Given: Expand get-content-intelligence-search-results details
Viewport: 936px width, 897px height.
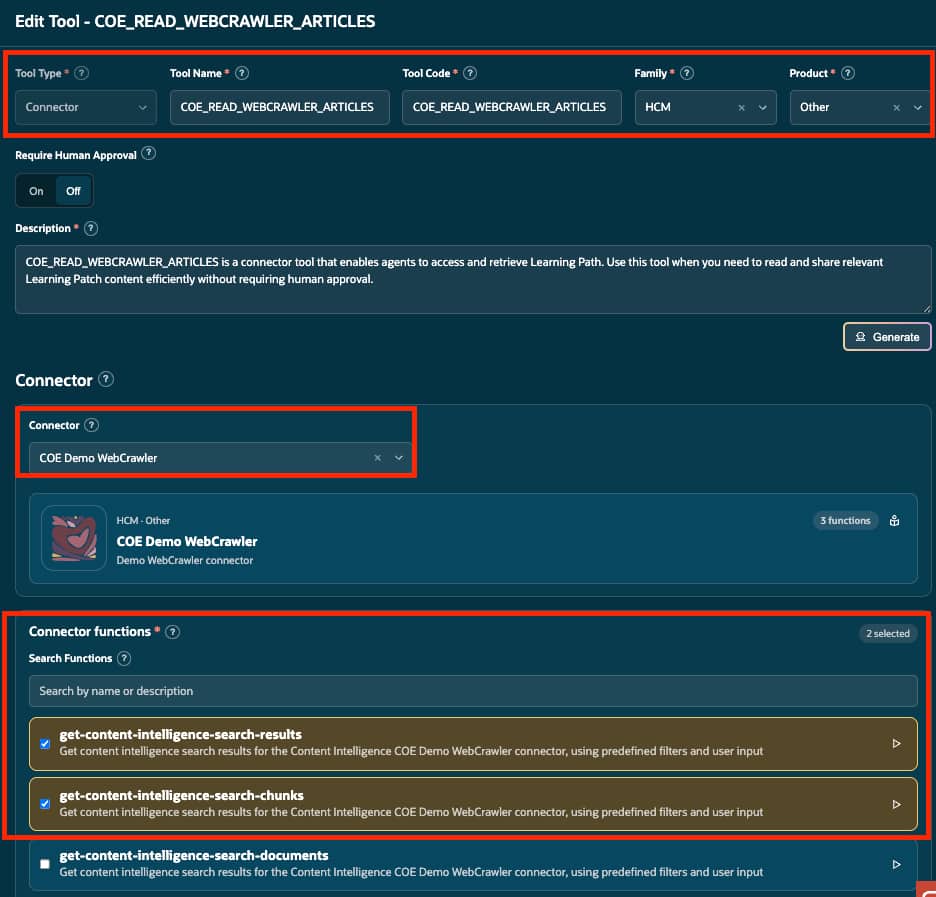Looking at the screenshot, I should 896,744.
